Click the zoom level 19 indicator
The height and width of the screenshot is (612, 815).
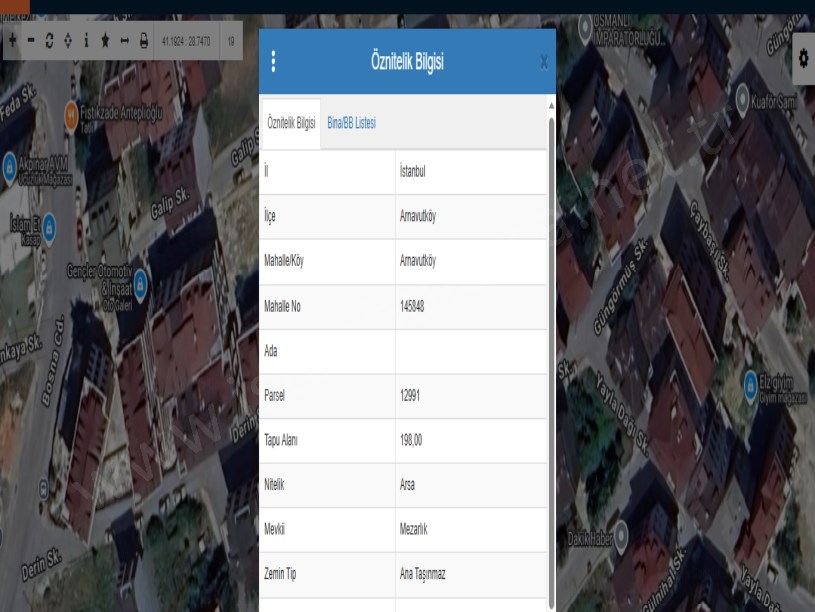[x=231, y=41]
